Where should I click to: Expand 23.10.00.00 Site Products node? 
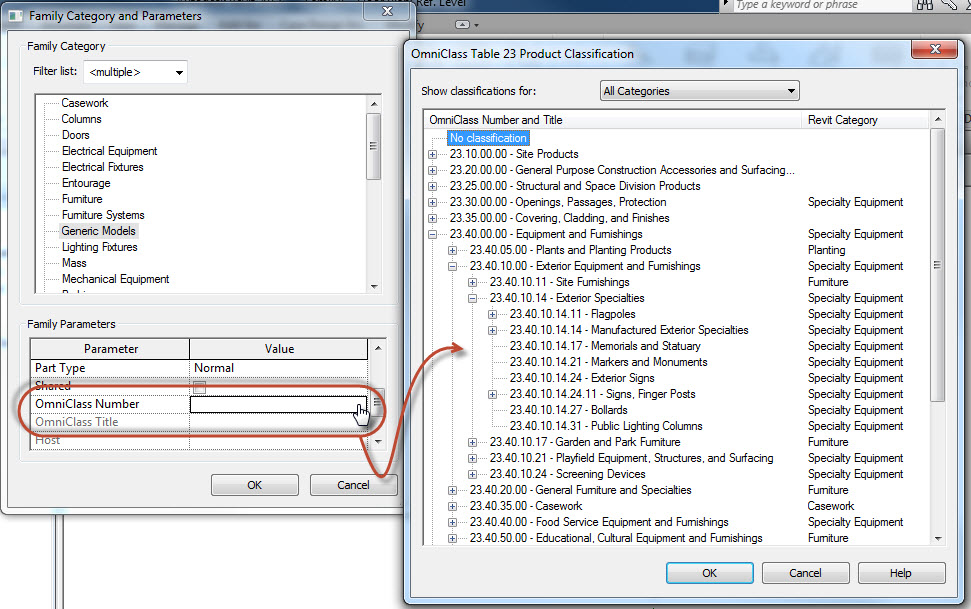(432, 154)
